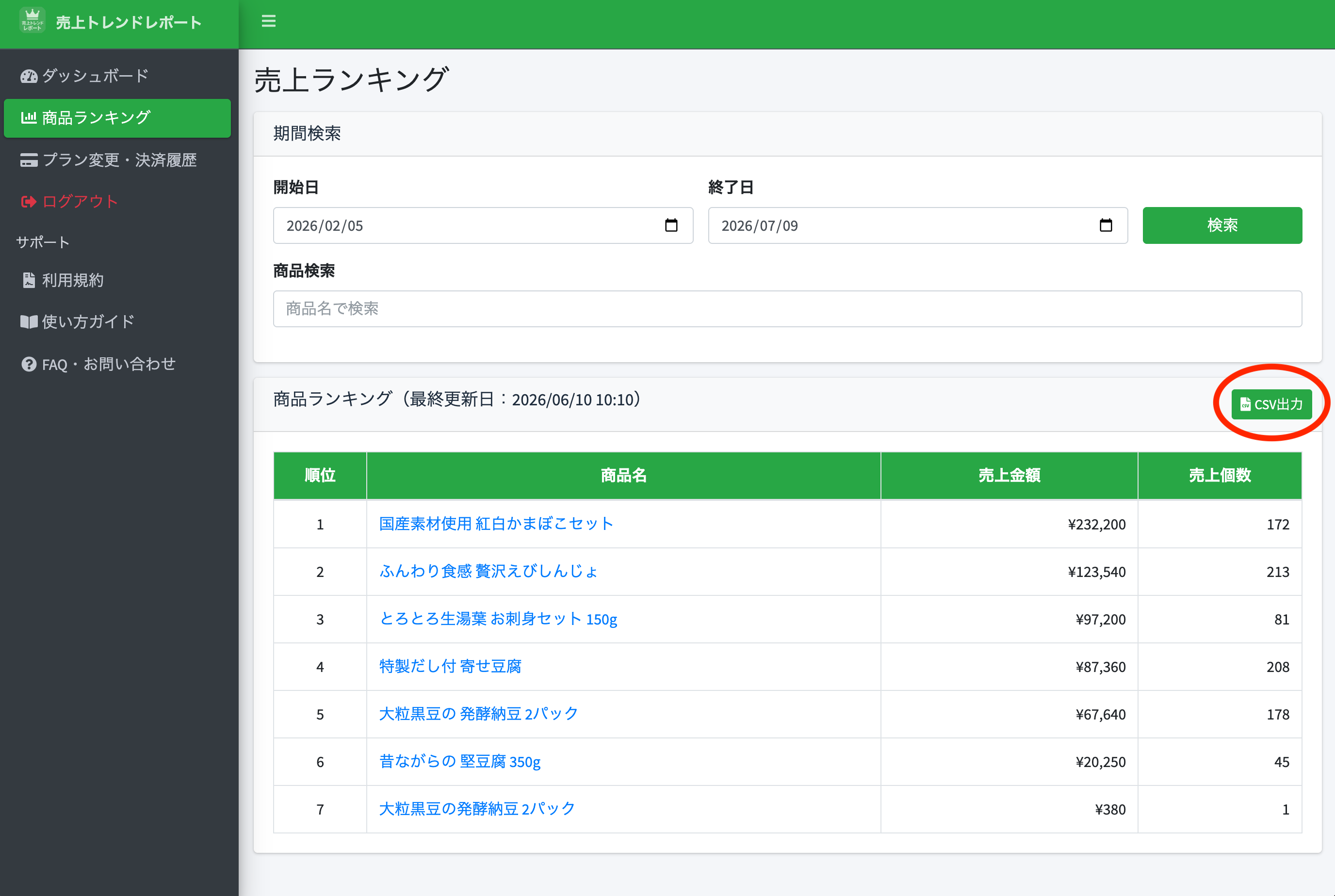
Task: Click the ¥123,540 sales amount cell
Action: pos(1009,572)
